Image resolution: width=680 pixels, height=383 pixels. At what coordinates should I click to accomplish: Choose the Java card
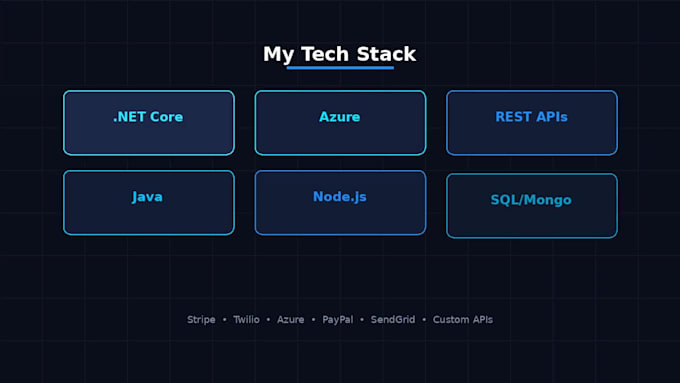(x=149, y=203)
